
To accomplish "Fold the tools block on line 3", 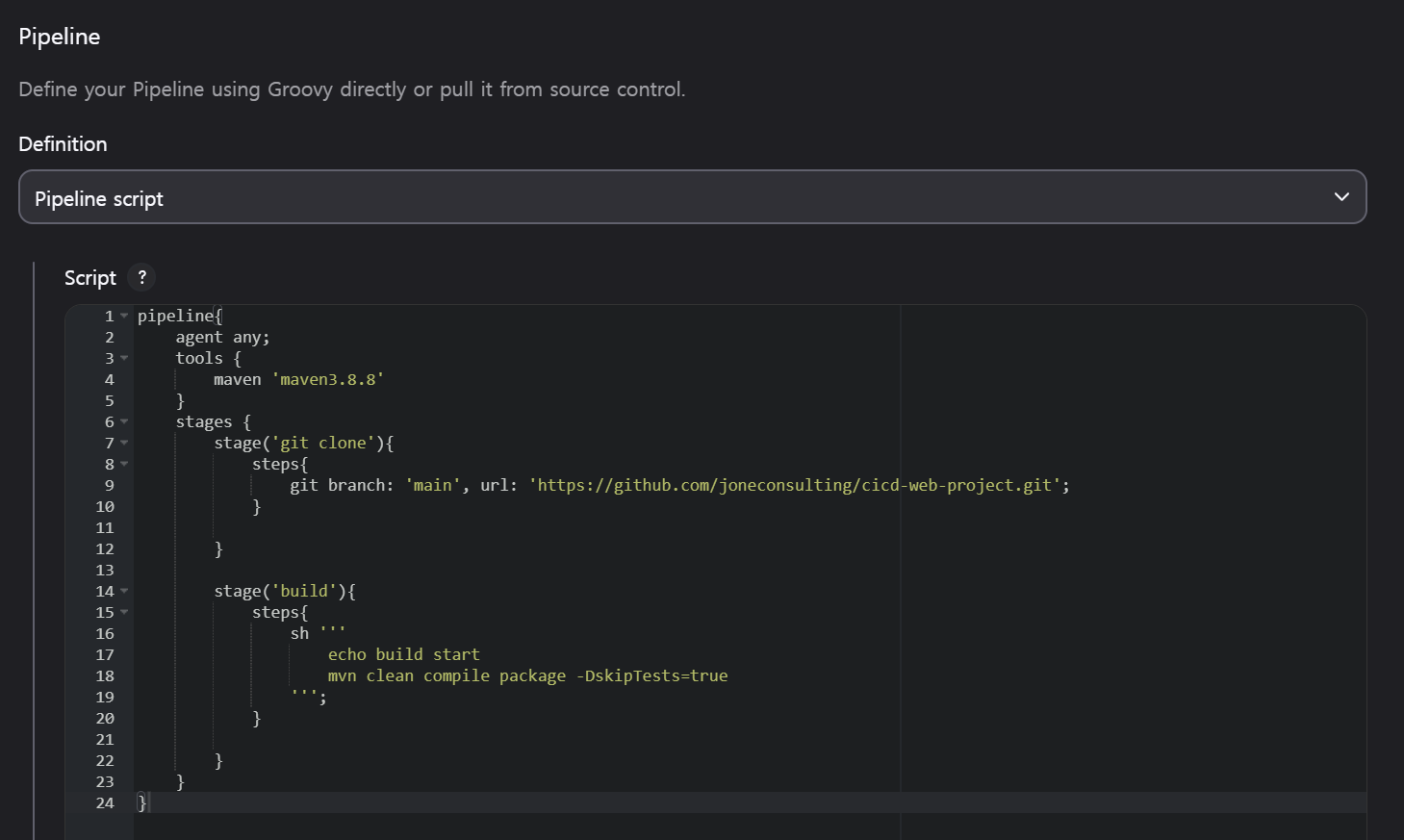I will pyautogui.click(x=124, y=358).
